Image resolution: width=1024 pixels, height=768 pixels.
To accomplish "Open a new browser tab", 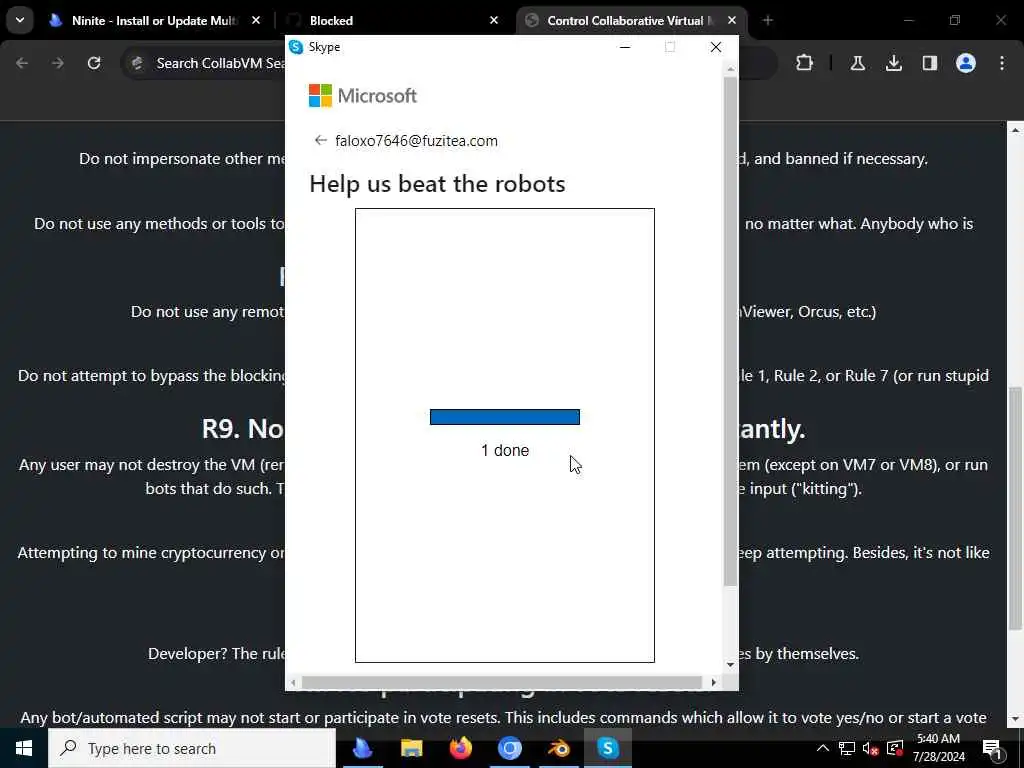I will (767, 21).
